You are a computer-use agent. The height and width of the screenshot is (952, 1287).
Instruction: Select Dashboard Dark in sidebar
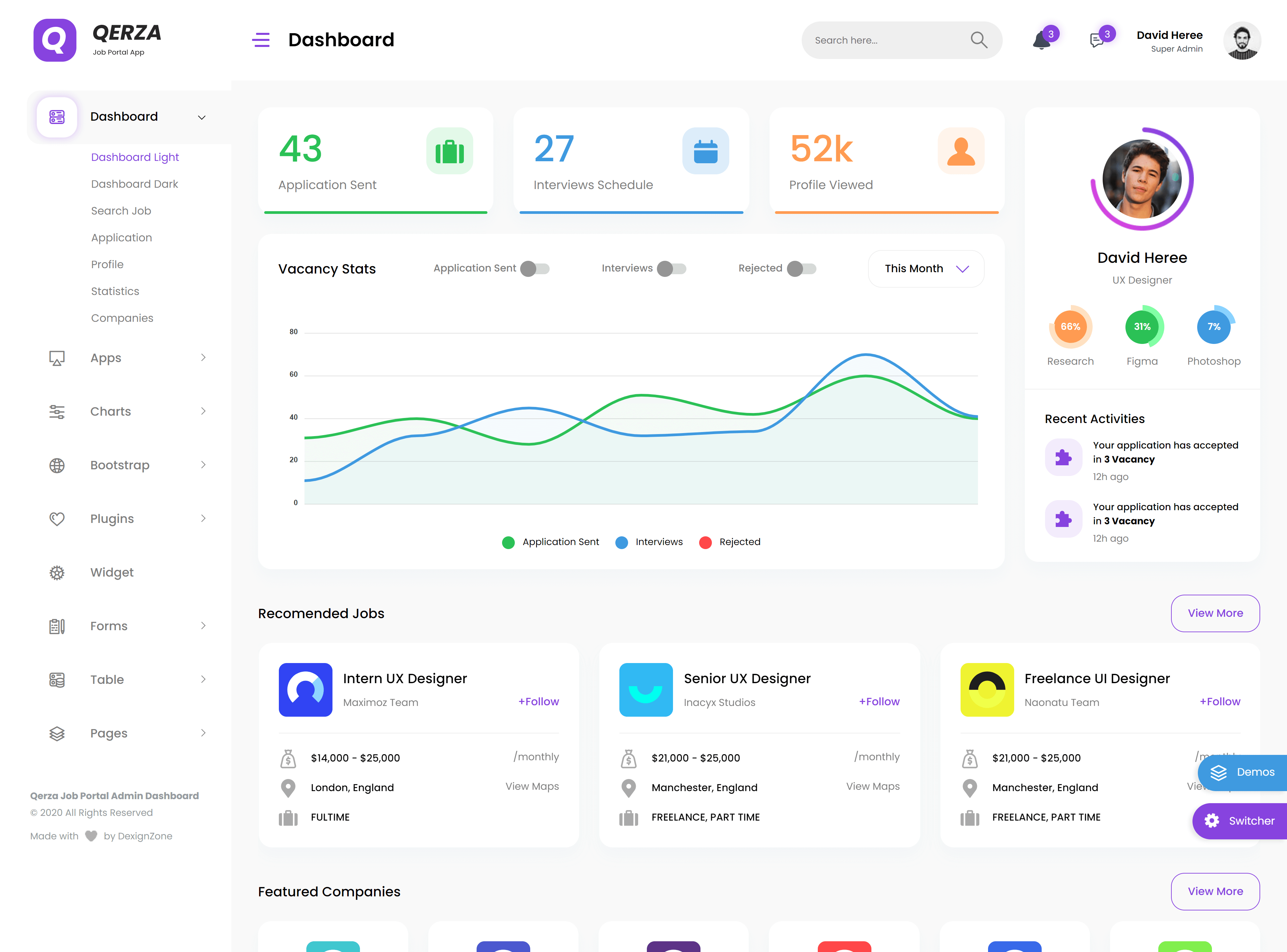(x=134, y=184)
